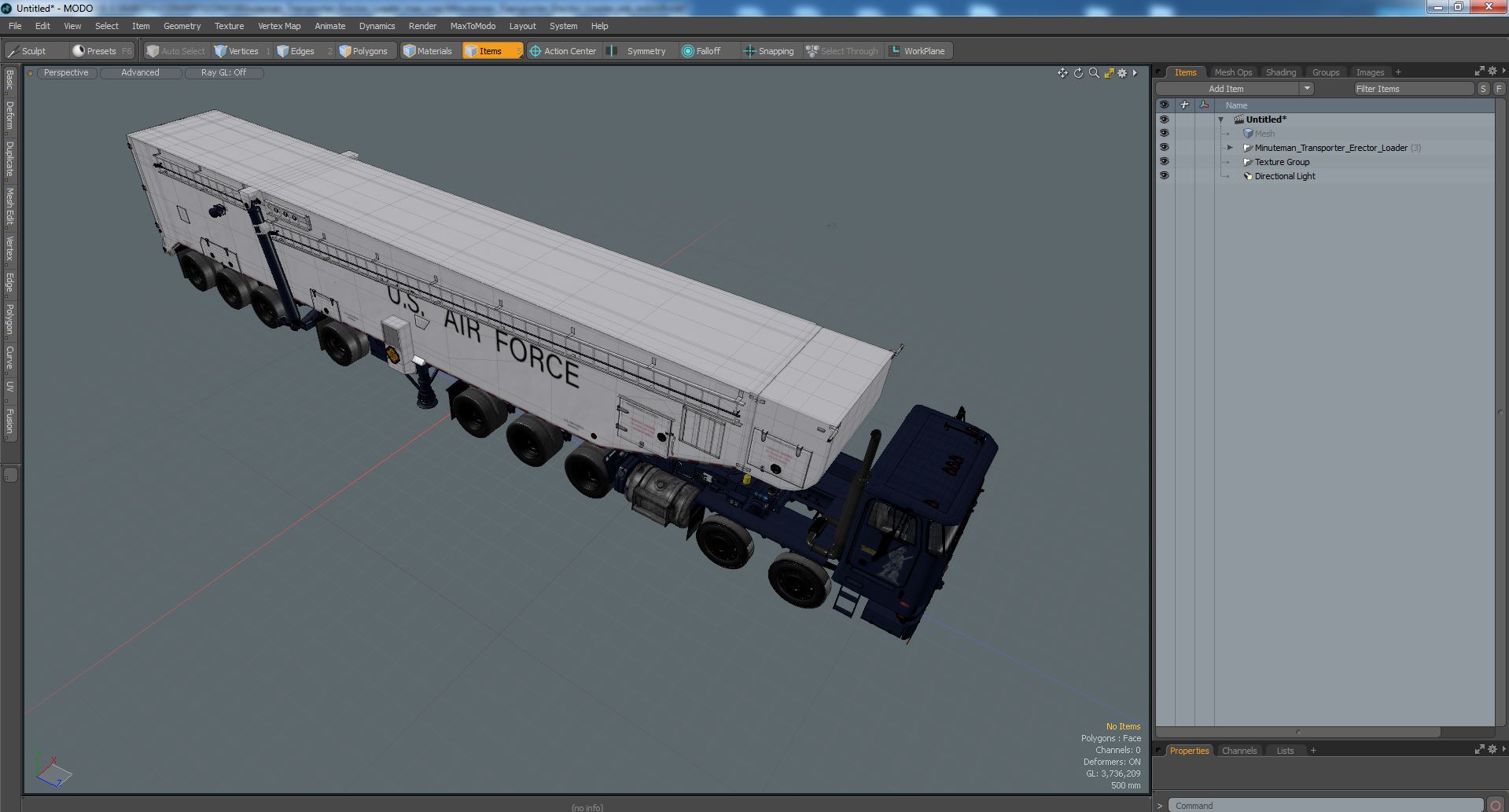Switch to Lists tab

click(x=1285, y=751)
